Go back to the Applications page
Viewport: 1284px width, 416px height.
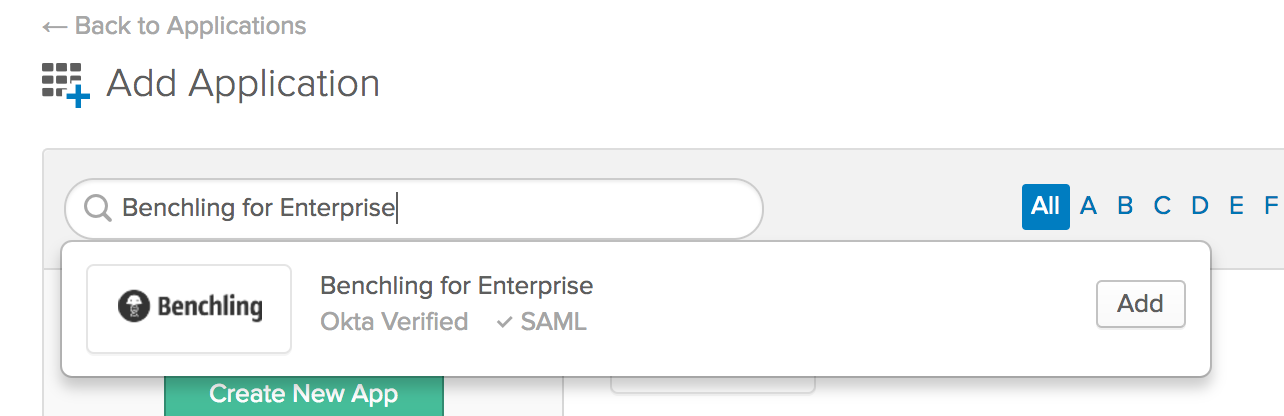coord(190,26)
